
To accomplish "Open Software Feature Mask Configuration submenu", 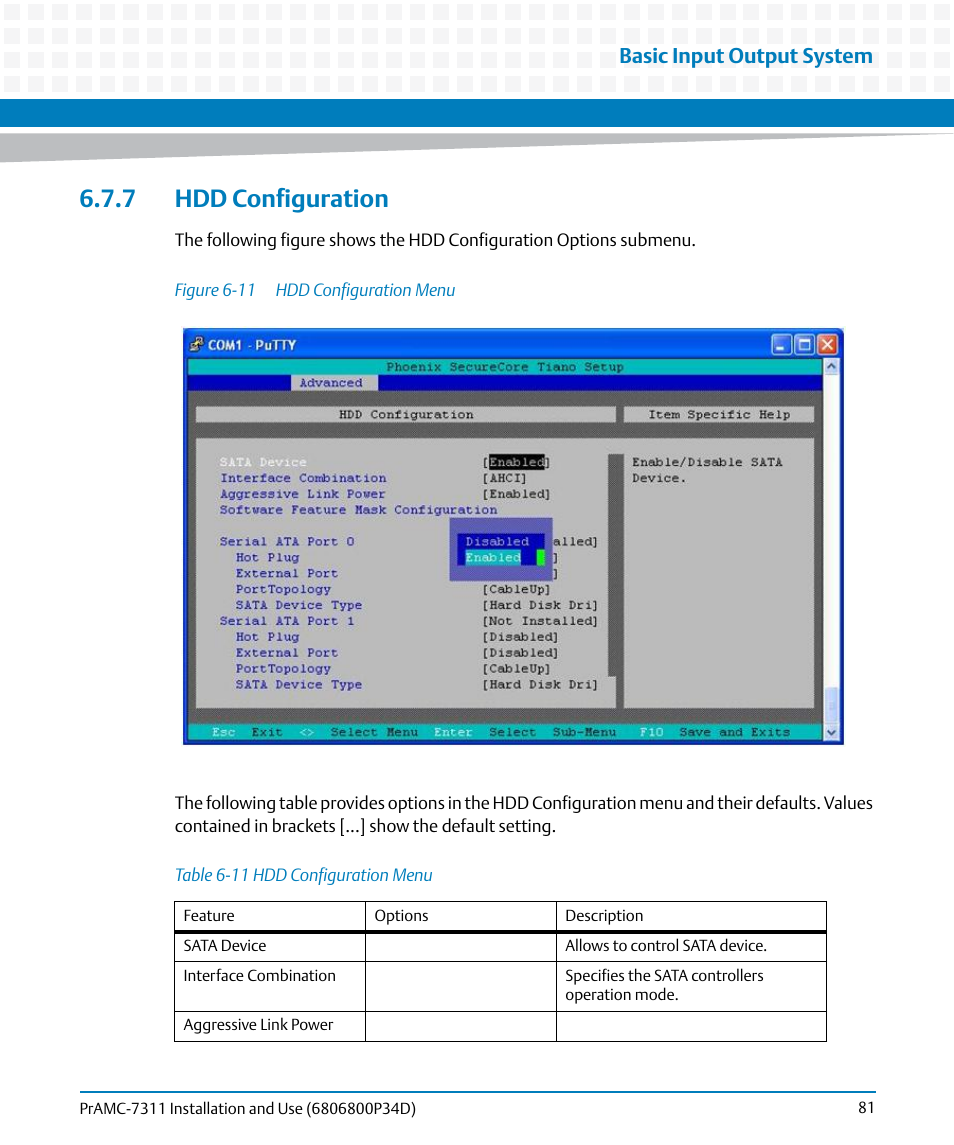I will (358, 510).
